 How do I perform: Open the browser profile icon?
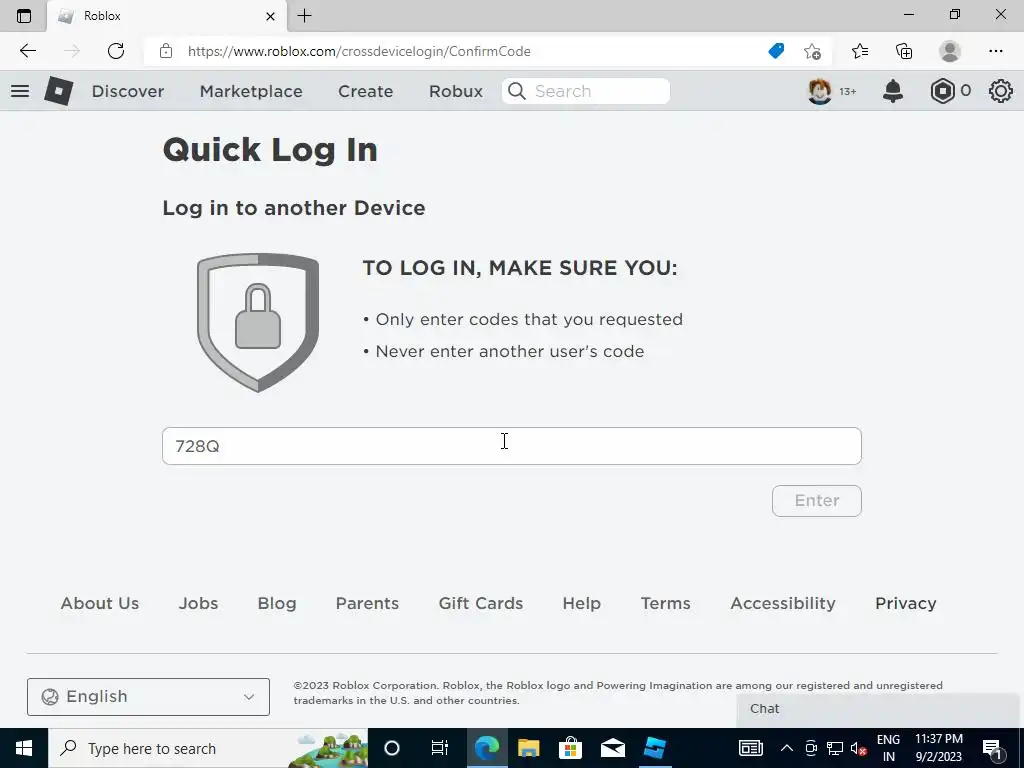click(x=950, y=51)
